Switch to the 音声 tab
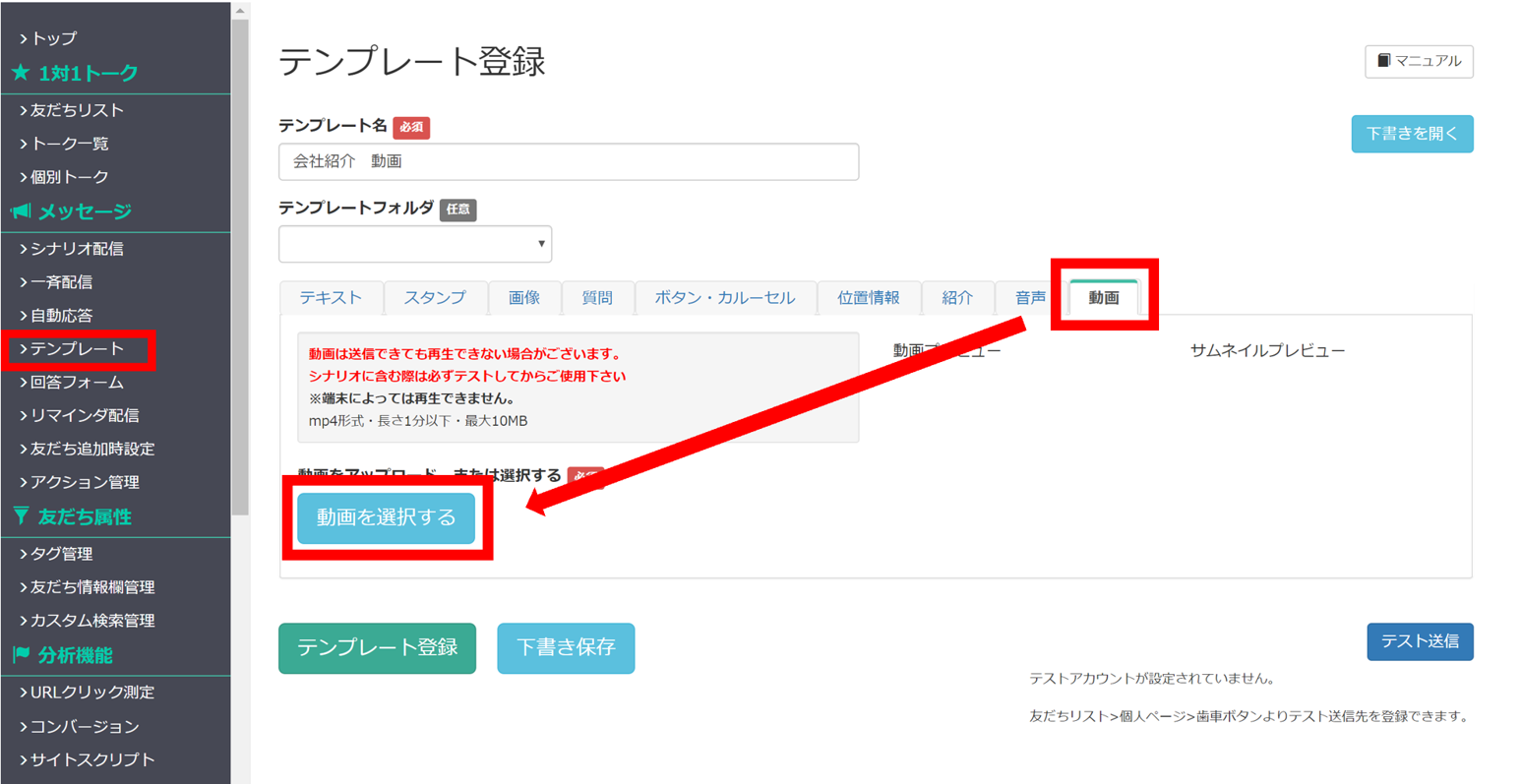The width and height of the screenshot is (1521, 784). (1030, 298)
